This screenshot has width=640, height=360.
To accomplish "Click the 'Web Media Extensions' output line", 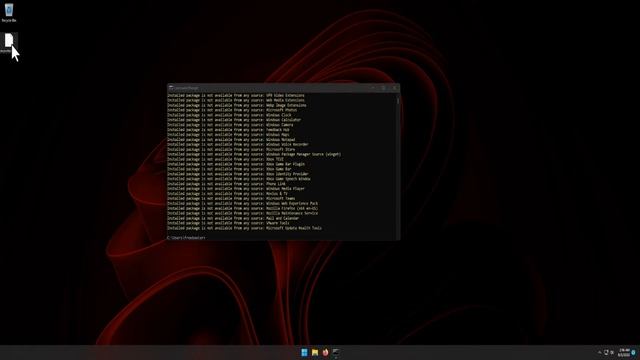I will coord(236,100).
